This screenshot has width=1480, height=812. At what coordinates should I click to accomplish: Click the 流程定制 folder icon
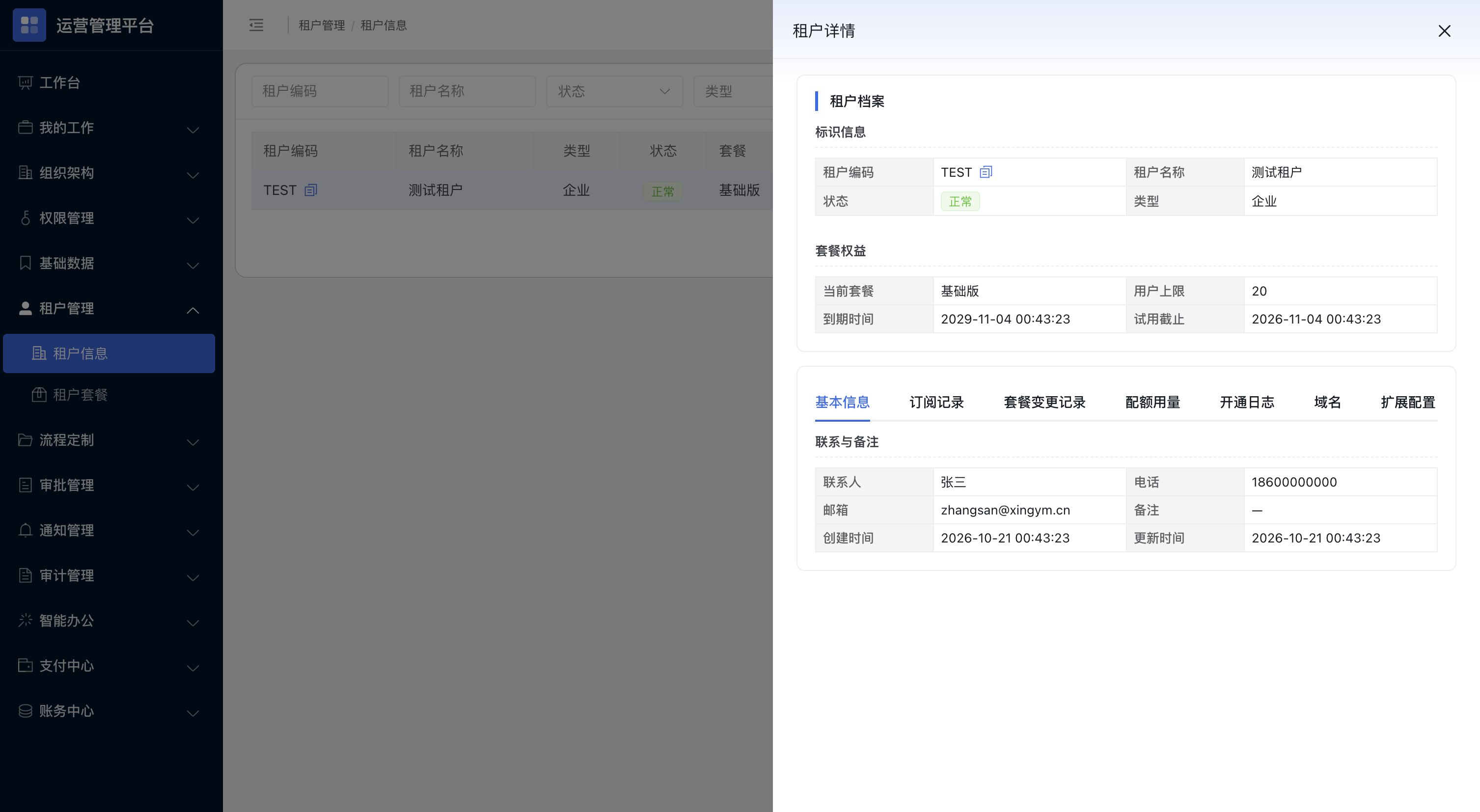tap(25, 440)
